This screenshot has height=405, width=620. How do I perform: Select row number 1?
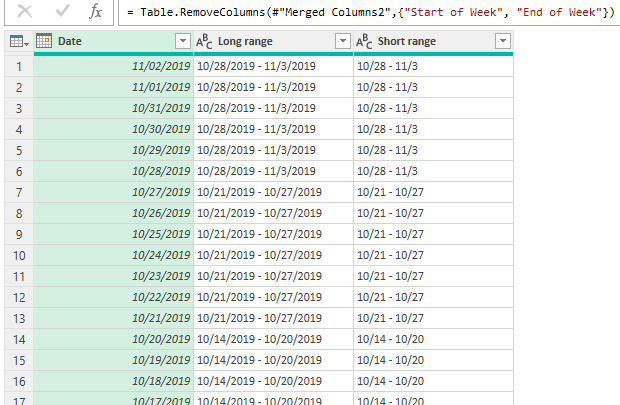pos(19,66)
